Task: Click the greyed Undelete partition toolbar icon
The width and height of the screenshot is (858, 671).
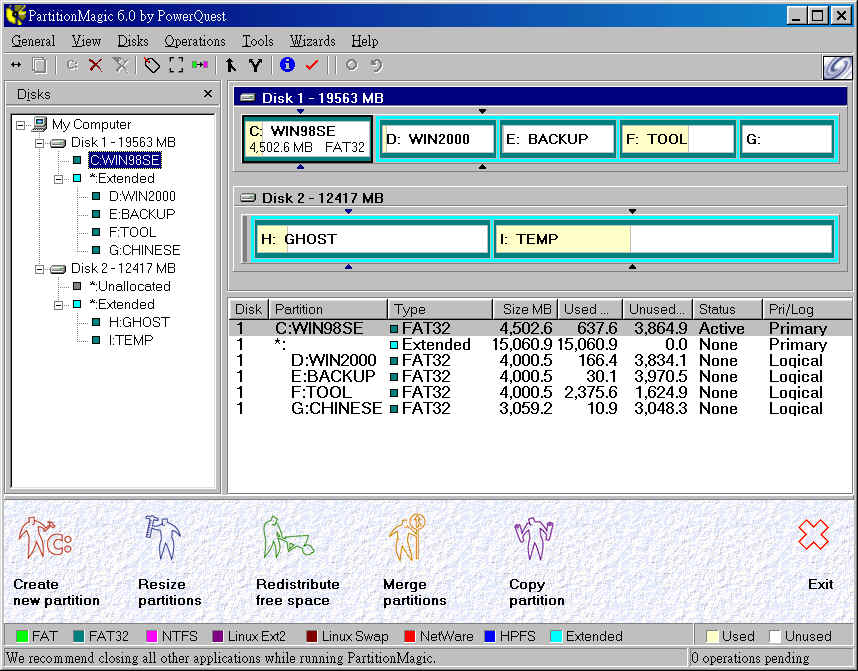Action: (x=120, y=65)
